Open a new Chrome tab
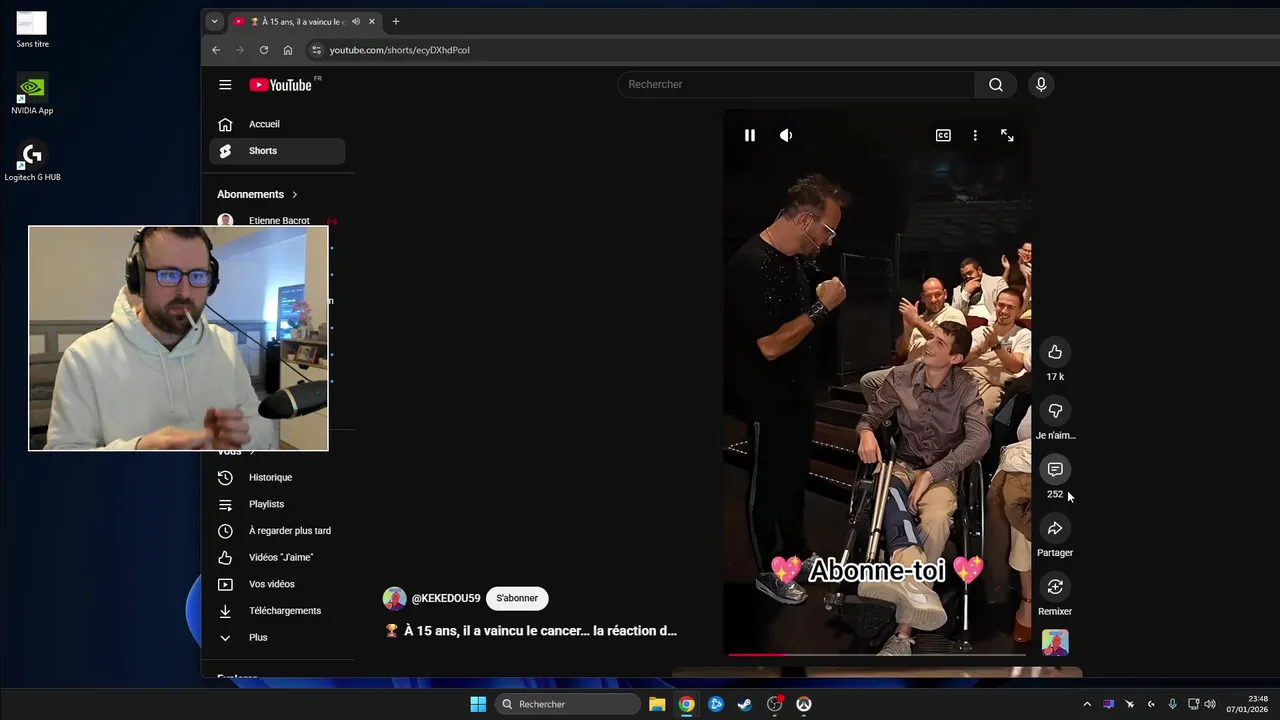This screenshot has height=720, width=1280. [x=396, y=21]
